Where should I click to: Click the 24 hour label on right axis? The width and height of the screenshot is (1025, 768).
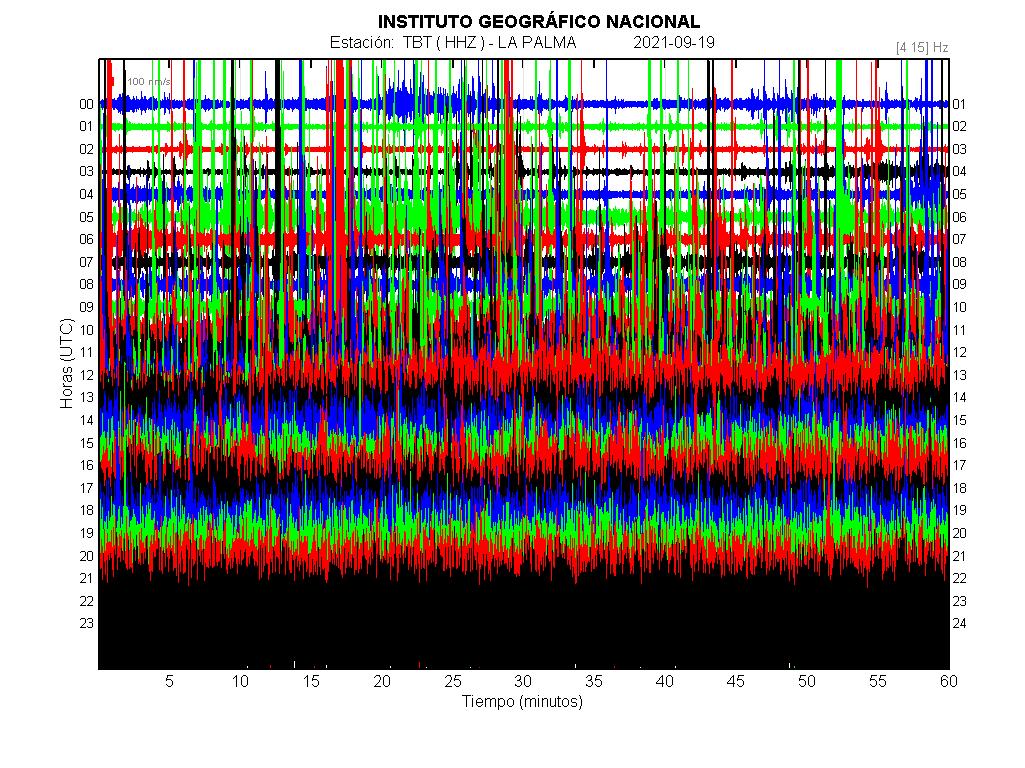(959, 623)
